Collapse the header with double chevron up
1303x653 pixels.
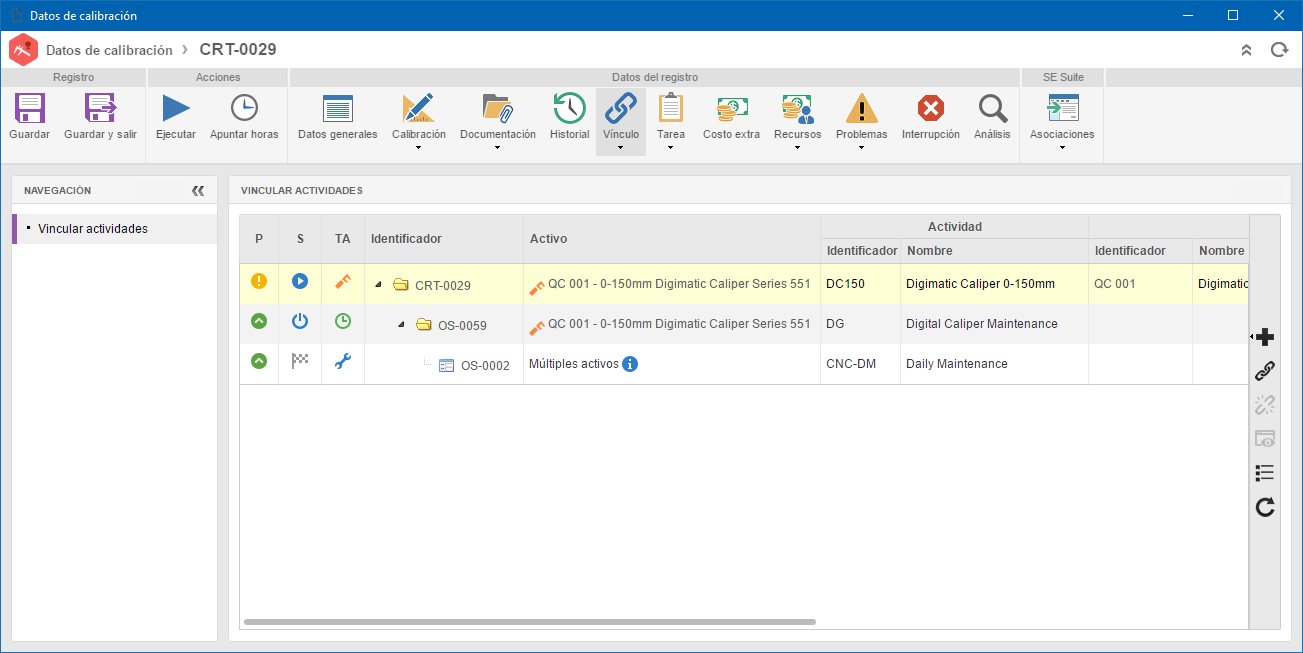coord(1246,49)
